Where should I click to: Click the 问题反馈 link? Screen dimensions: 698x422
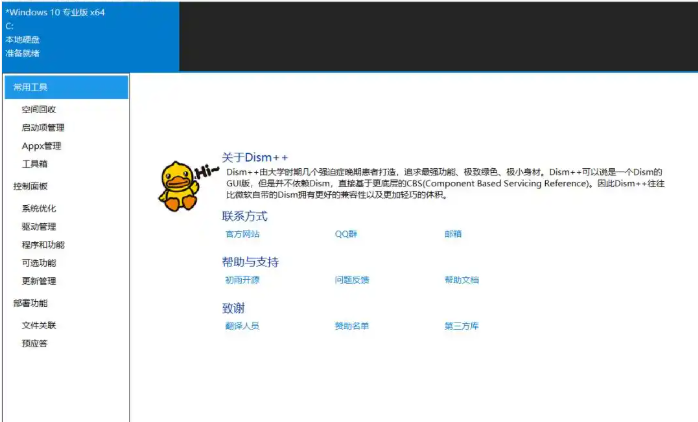coord(352,280)
